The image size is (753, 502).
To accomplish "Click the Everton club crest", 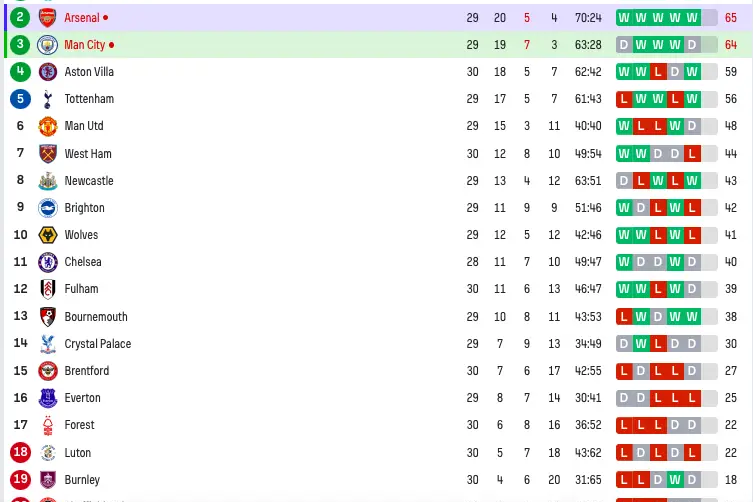I will click(48, 398).
